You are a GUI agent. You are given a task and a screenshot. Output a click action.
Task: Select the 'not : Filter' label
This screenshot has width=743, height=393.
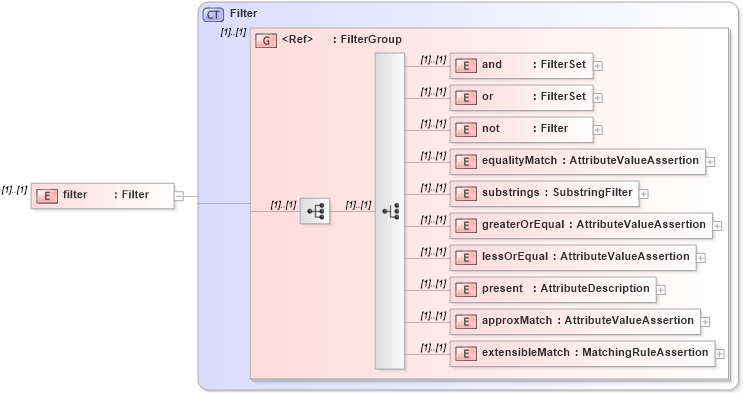[x=525, y=128]
